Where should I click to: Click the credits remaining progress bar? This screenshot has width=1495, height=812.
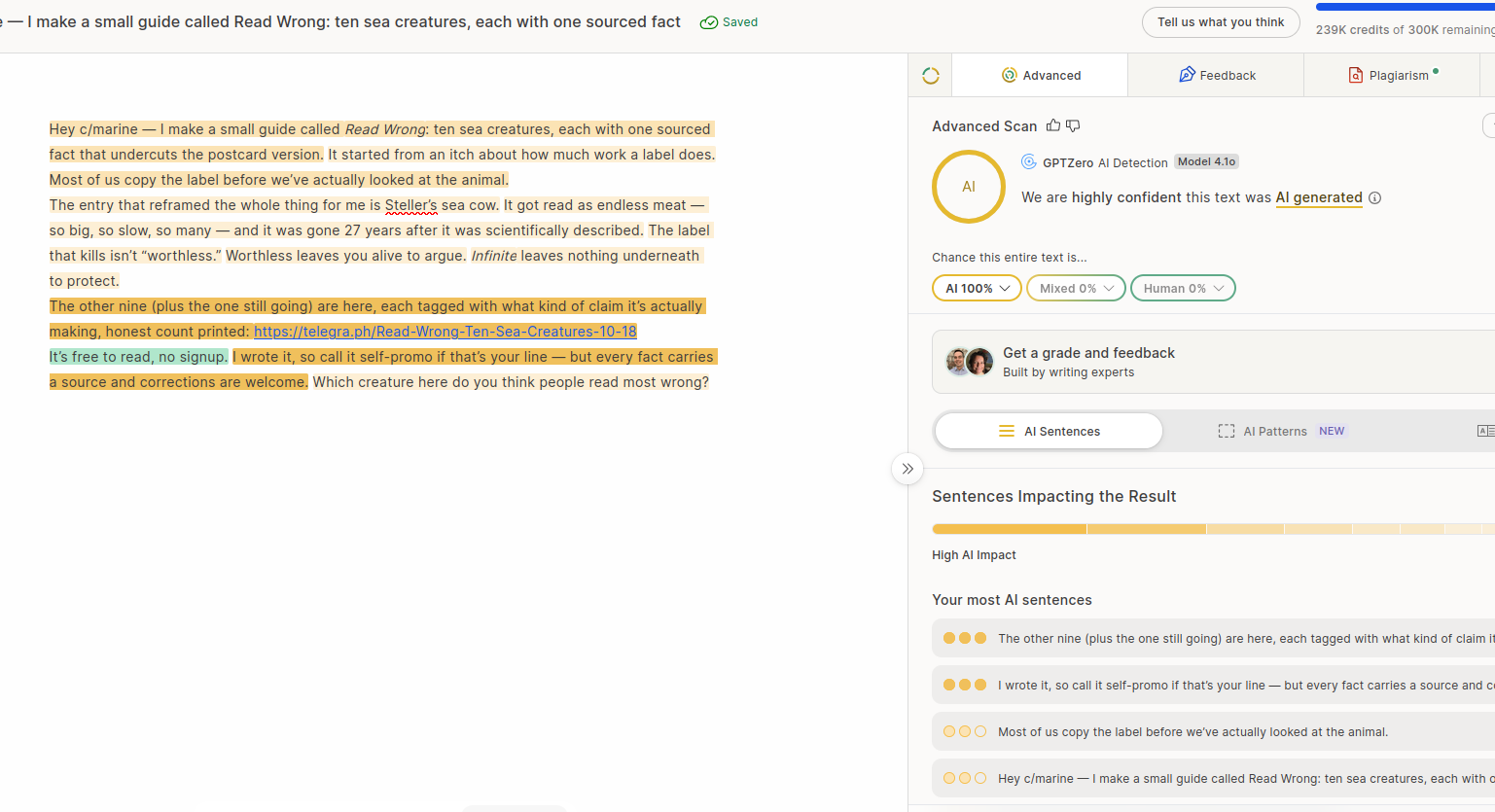(1406, 7)
